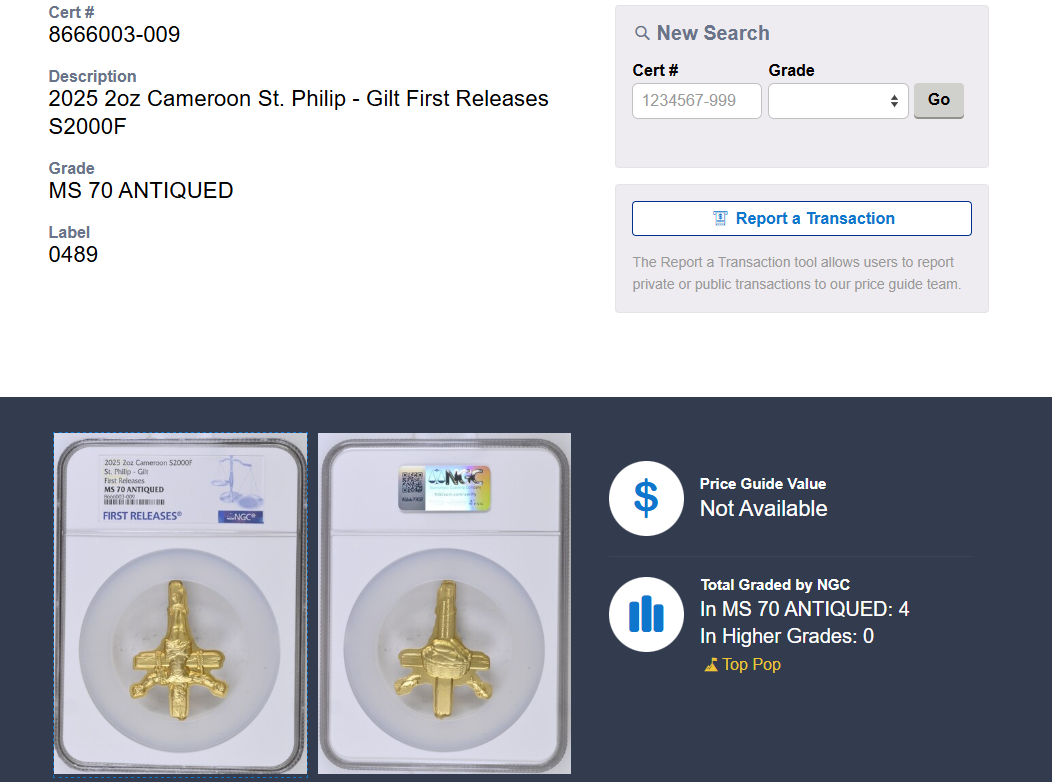Click the Grade dropdown stepper arrows
1052x782 pixels.
[x=894, y=101]
